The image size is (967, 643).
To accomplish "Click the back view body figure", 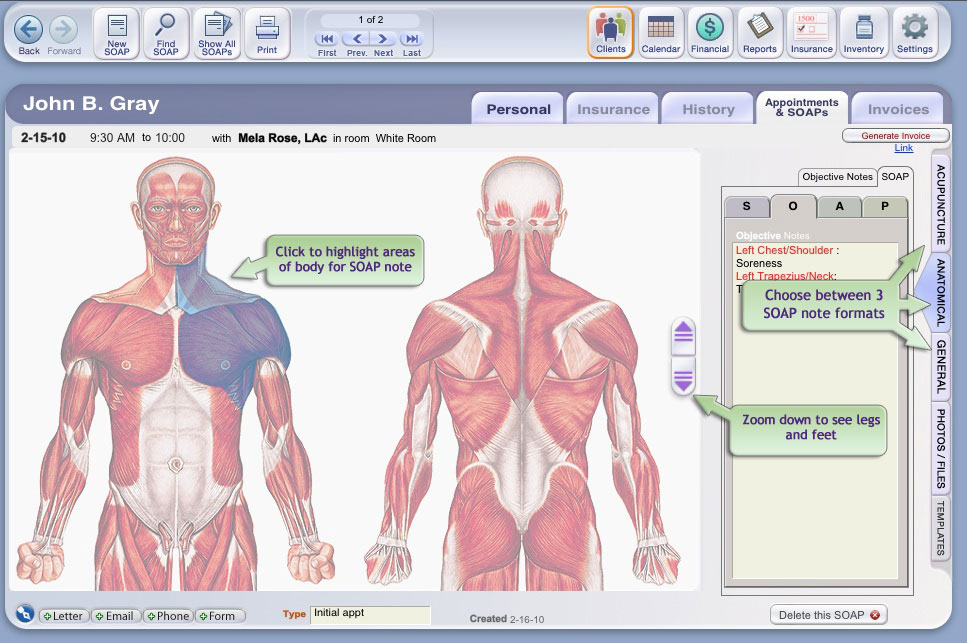I will pos(522,373).
